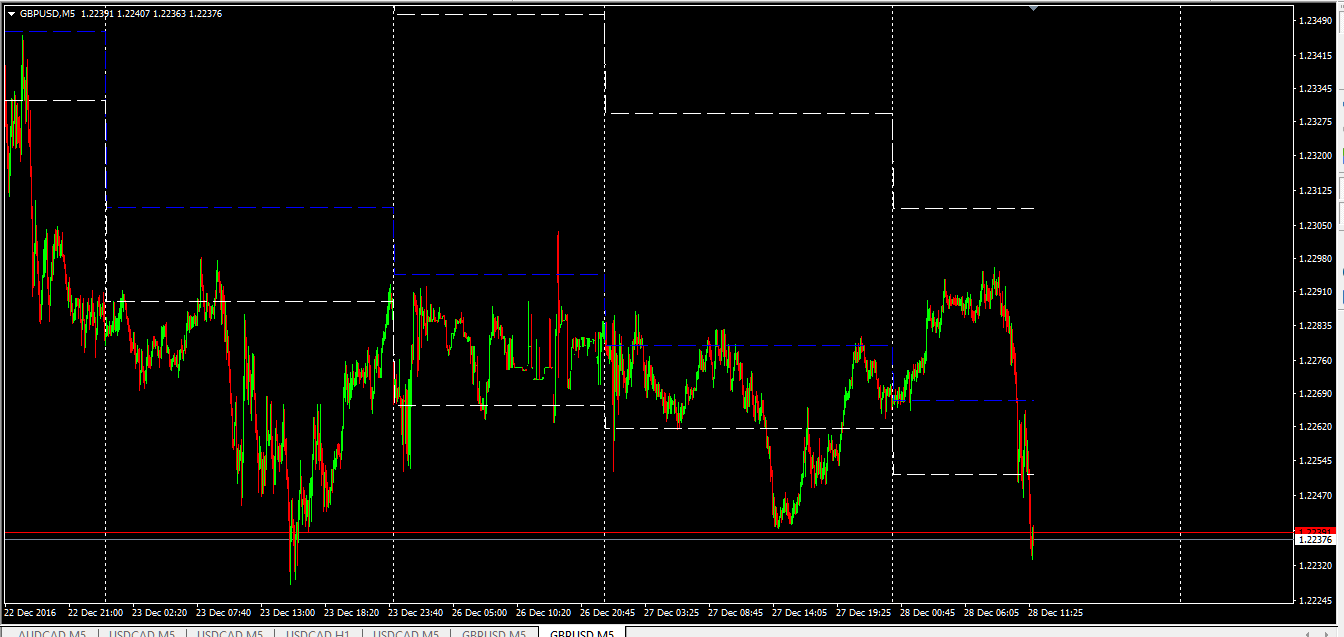Click the 1.23345 price axis value
This screenshot has width=1344, height=637.
pos(1315,88)
